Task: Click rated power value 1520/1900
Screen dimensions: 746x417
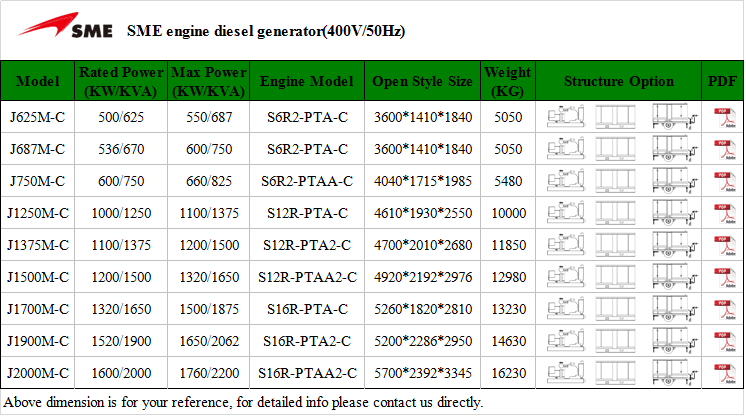Action: [121, 341]
